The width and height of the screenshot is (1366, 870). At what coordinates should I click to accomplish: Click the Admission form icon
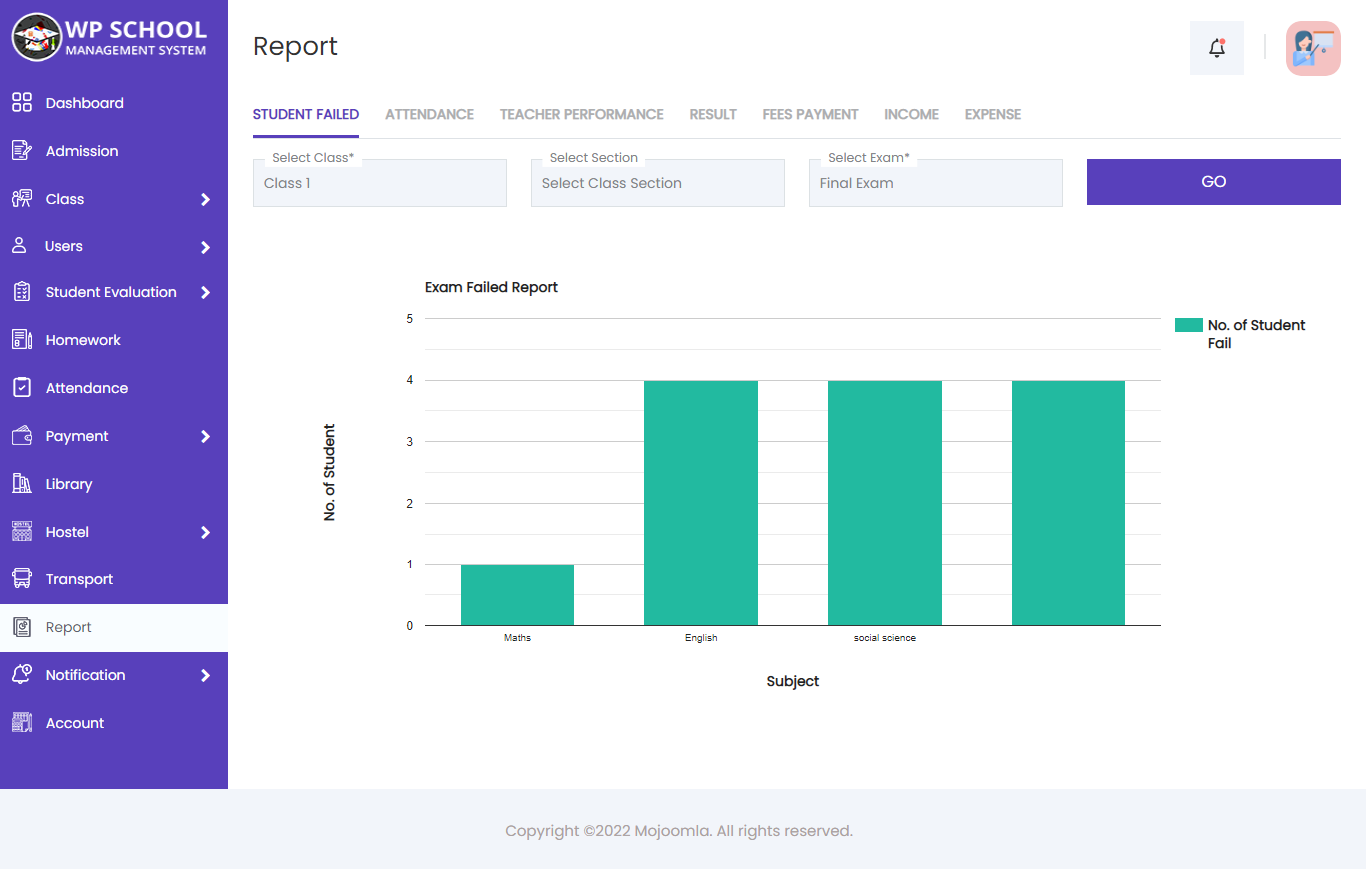tap(22, 151)
